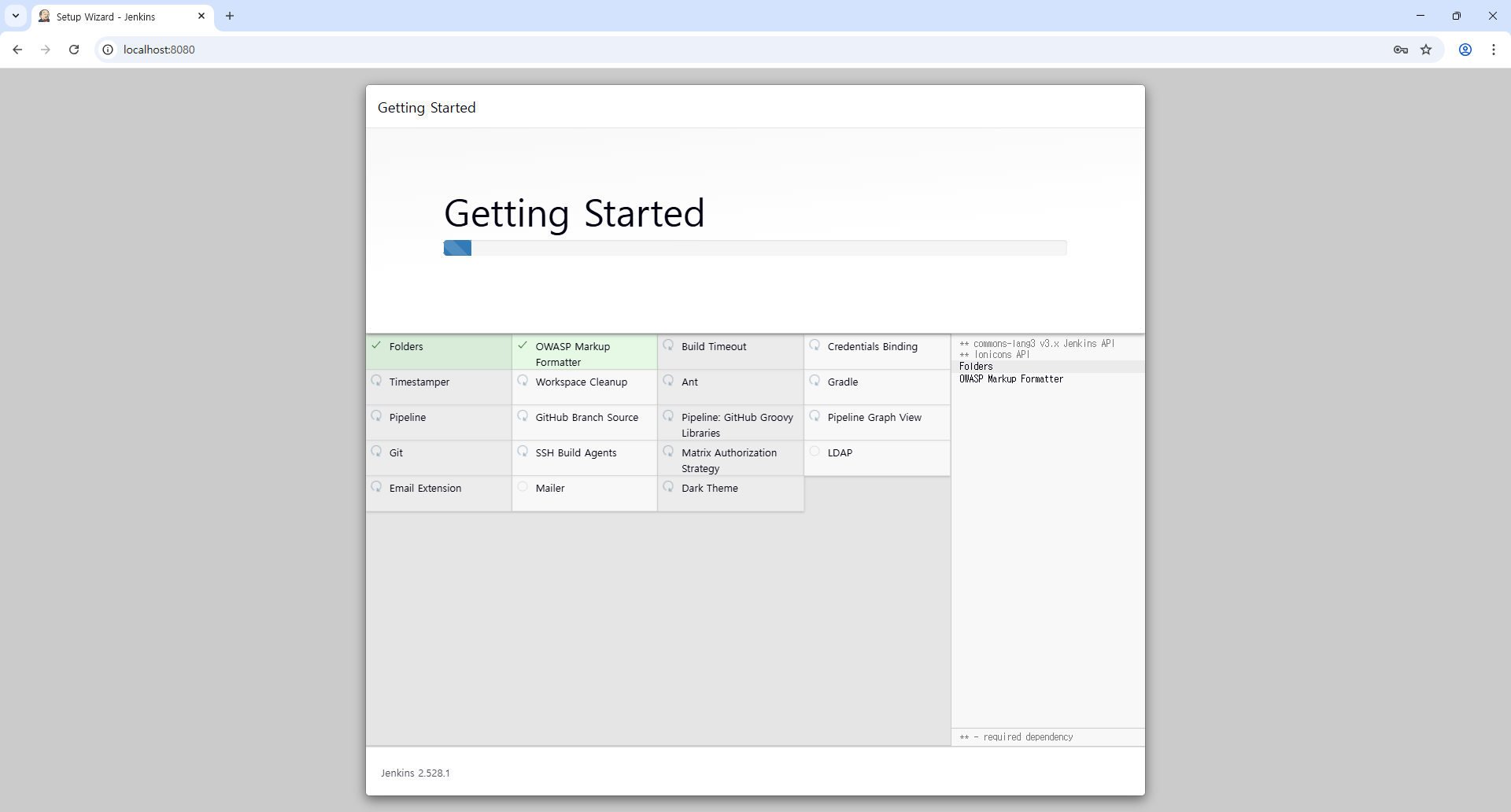Click the SSH Build Agents spinner icon
1511x812 pixels.
[x=523, y=452]
